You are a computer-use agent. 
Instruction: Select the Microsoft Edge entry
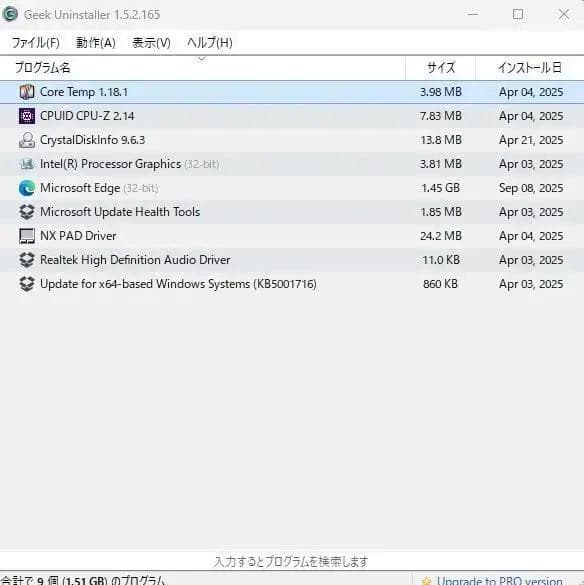click(x=292, y=188)
